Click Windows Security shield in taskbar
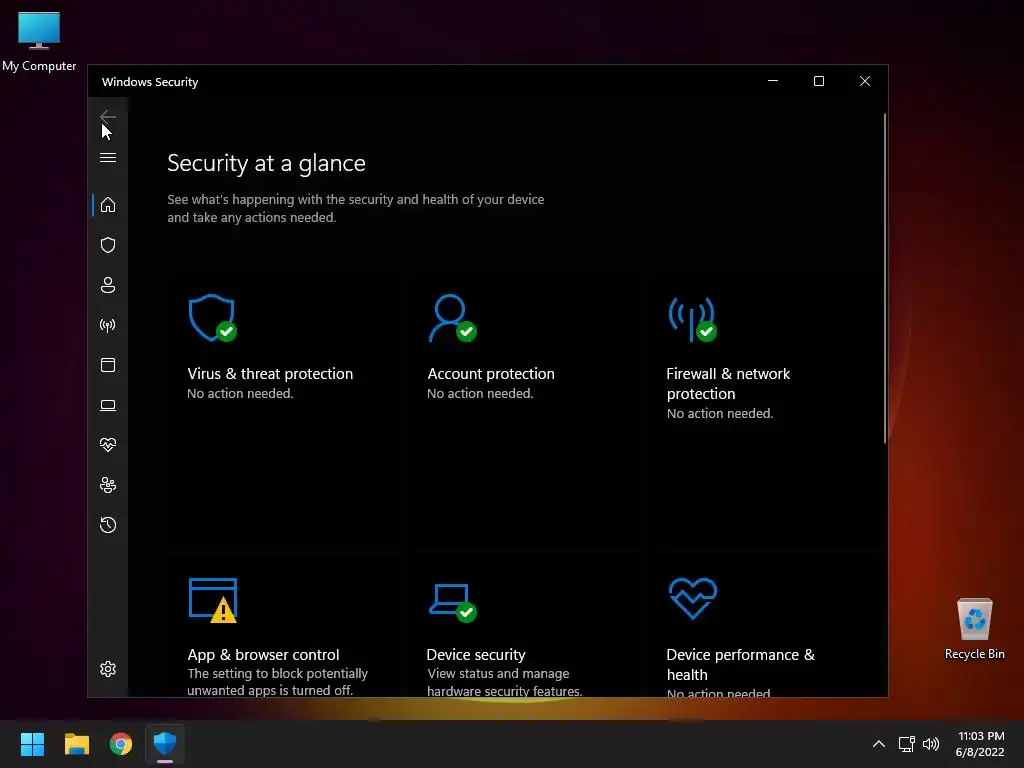Screen dimensions: 1024x768 (x=165, y=744)
